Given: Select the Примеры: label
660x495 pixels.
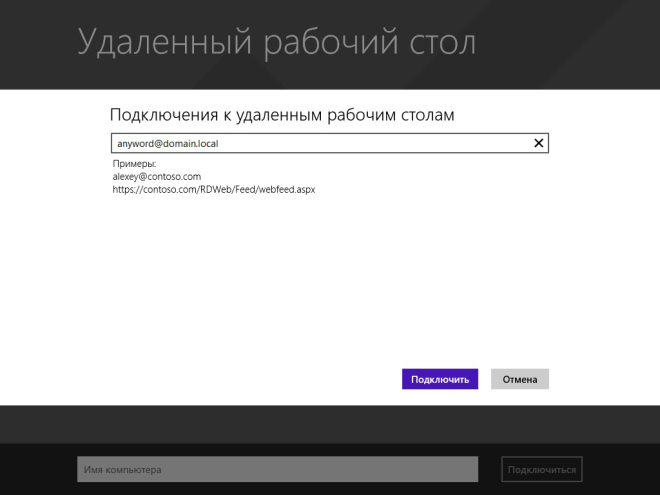Looking at the screenshot, I should [135, 163].
